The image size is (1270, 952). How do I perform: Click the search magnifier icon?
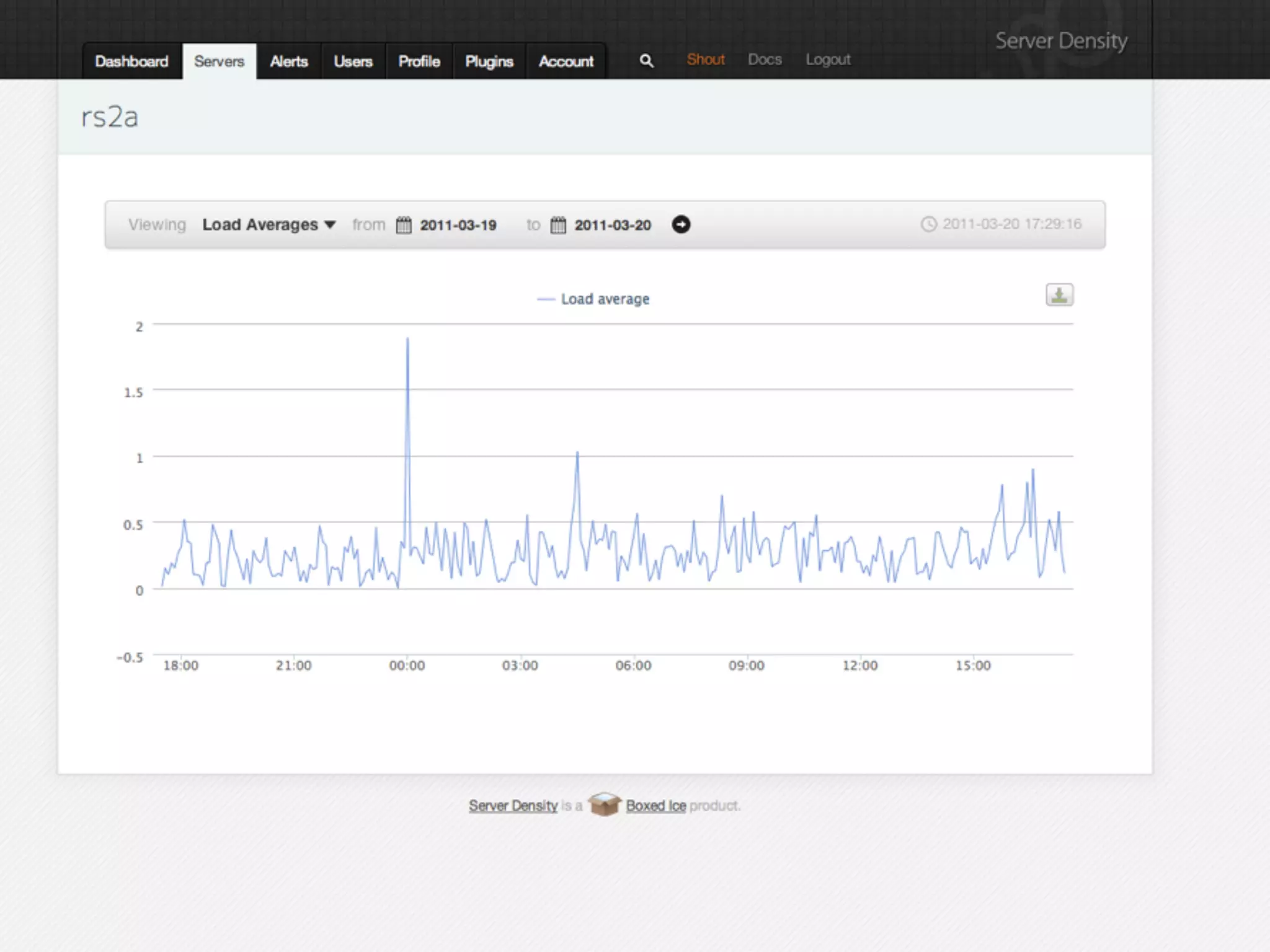click(646, 61)
